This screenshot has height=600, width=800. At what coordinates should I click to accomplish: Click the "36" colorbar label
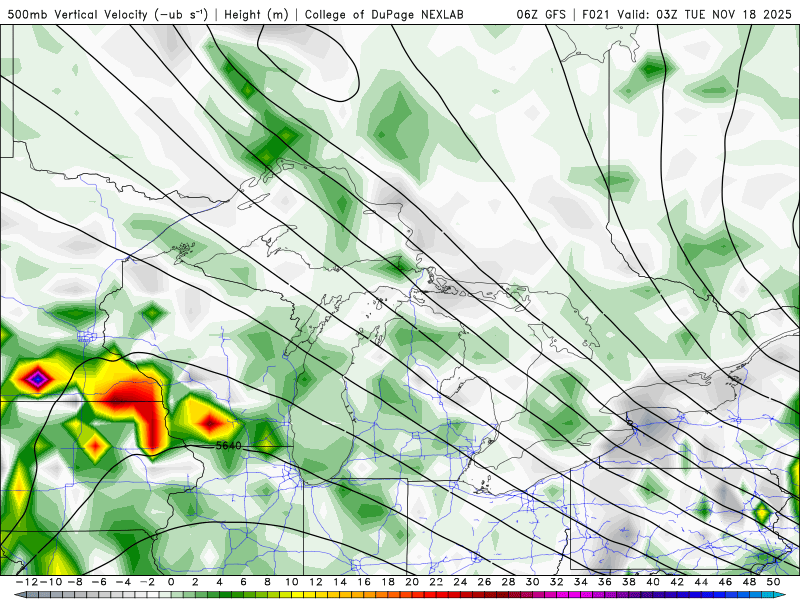pyautogui.click(x=605, y=582)
